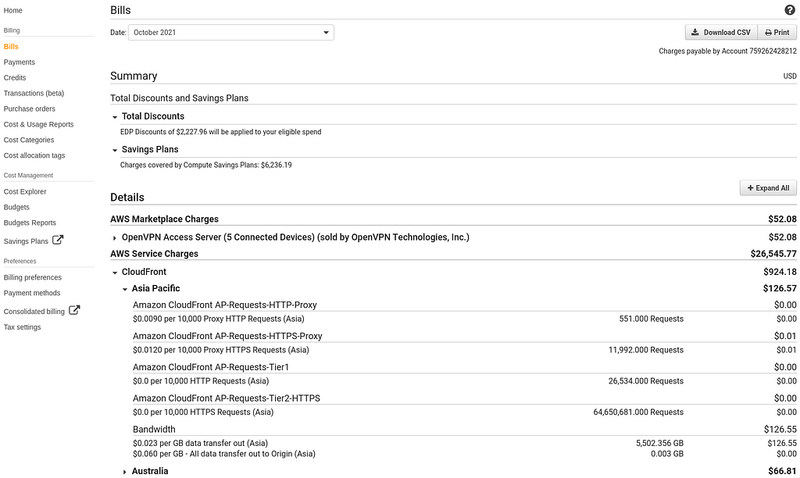This screenshot has height=478, width=800.
Task: Open Budgets Reports page
Action: (x=30, y=223)
